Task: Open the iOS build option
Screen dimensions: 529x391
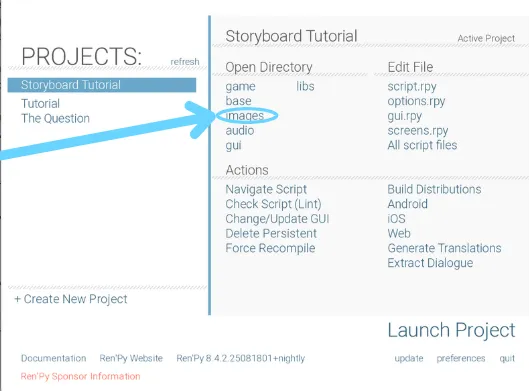Action: (x=396, y=219)
